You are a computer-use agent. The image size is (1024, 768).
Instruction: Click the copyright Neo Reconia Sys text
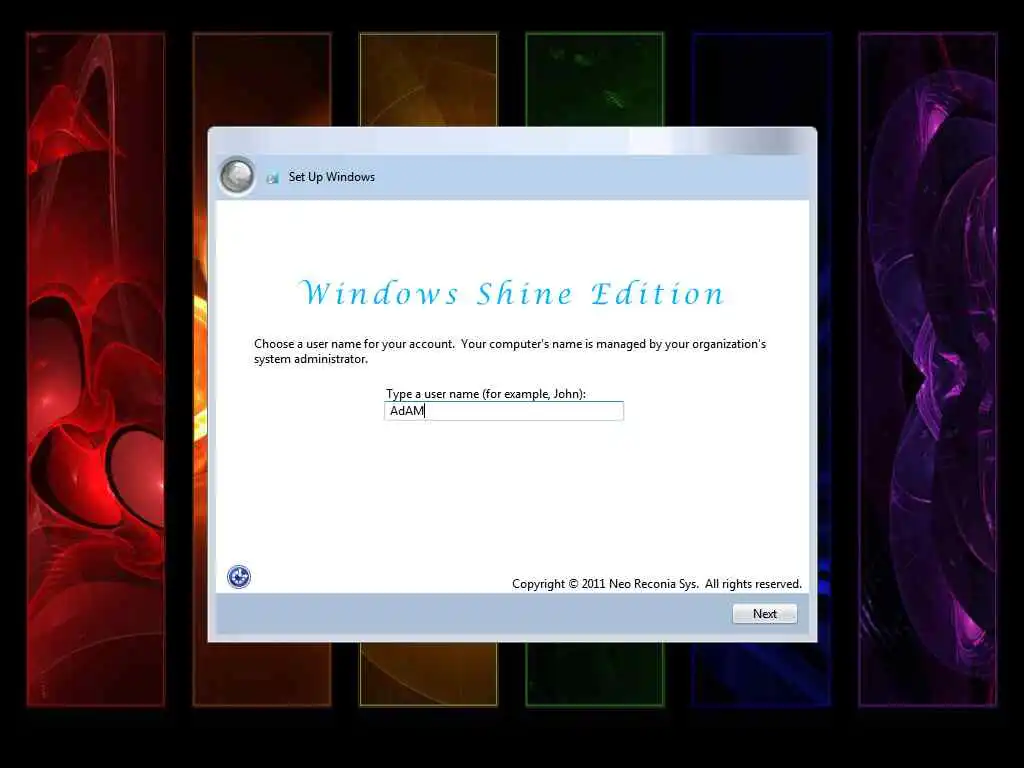click(x=657, y=584)
